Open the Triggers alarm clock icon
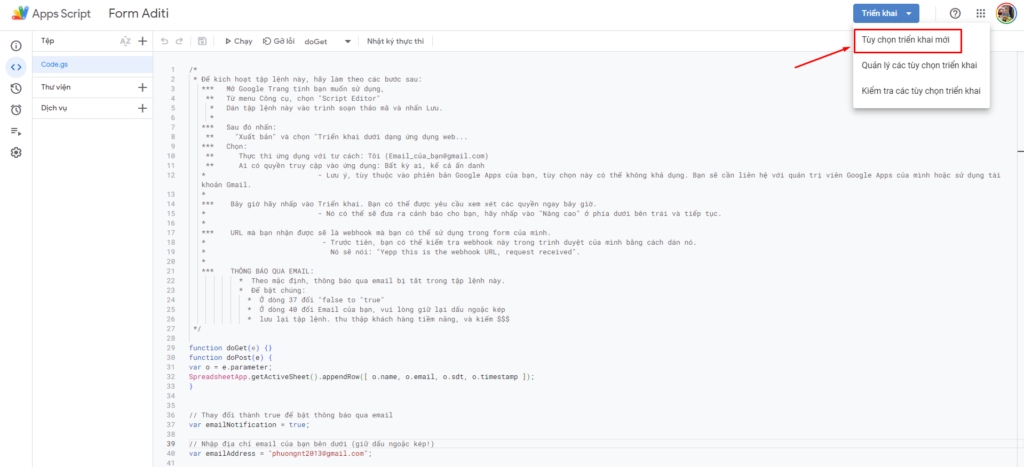 [x=16, y=88]
